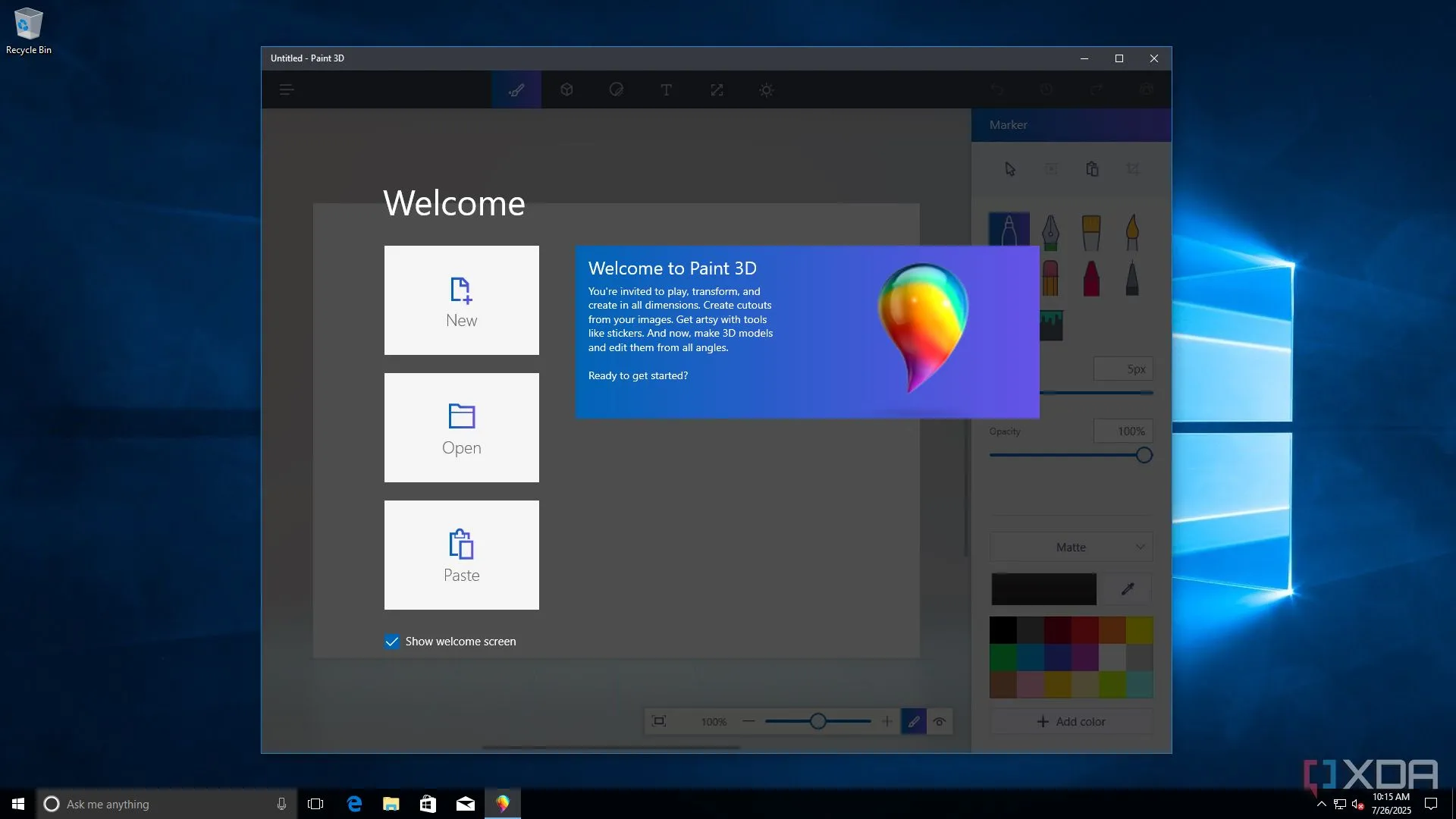Adjust the Opacity slider handle

[1144, 455]
